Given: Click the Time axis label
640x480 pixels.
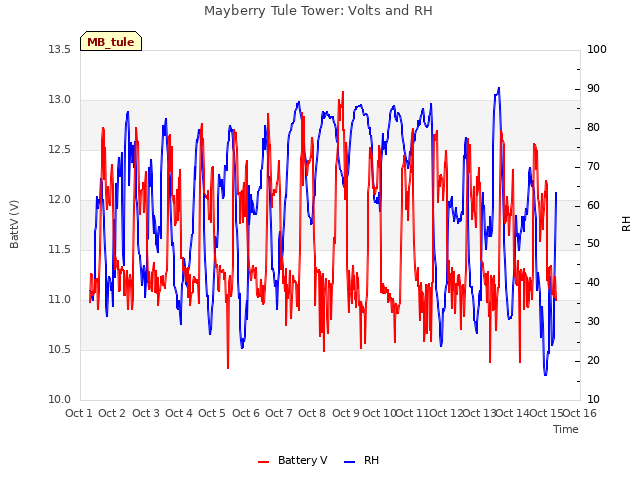Looking at the screenshot, I should click(x=566, y=429).
